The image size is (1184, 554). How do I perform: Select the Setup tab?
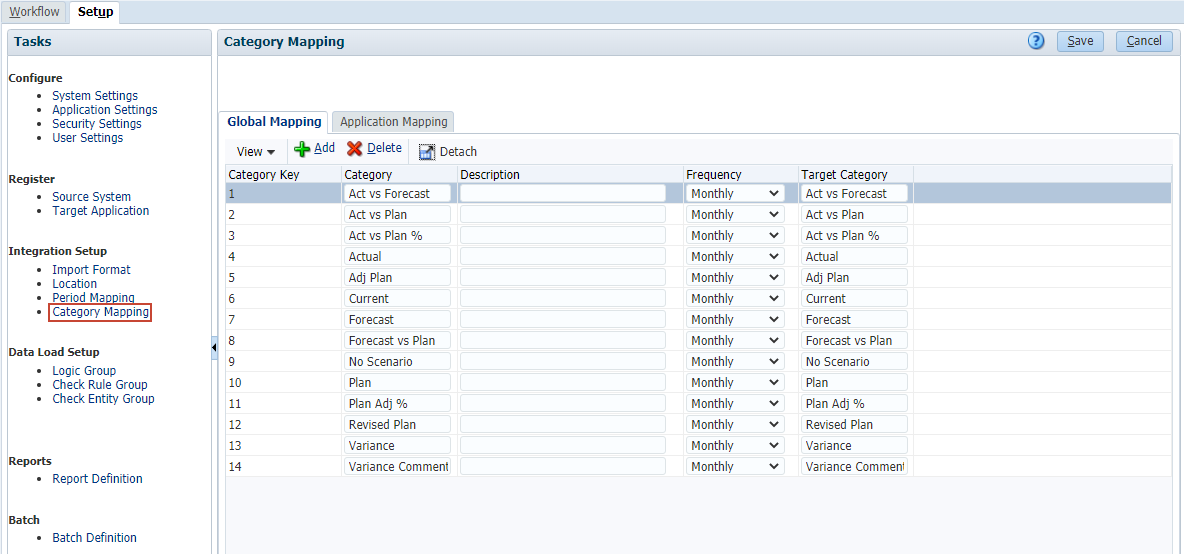[x=95, y=12]
